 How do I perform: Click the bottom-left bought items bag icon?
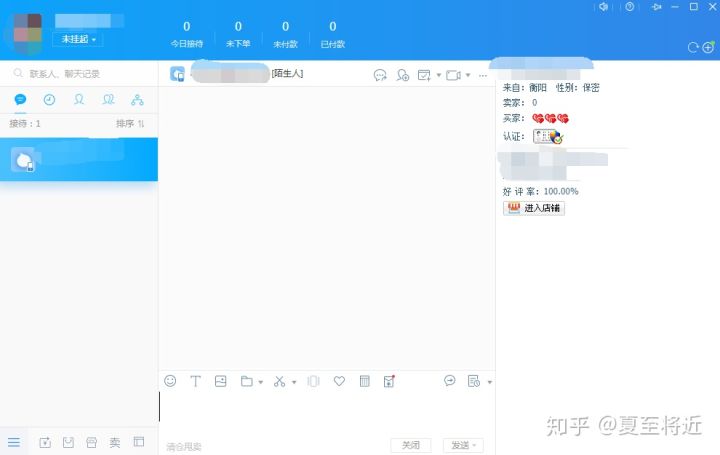(x=68, y=442)
